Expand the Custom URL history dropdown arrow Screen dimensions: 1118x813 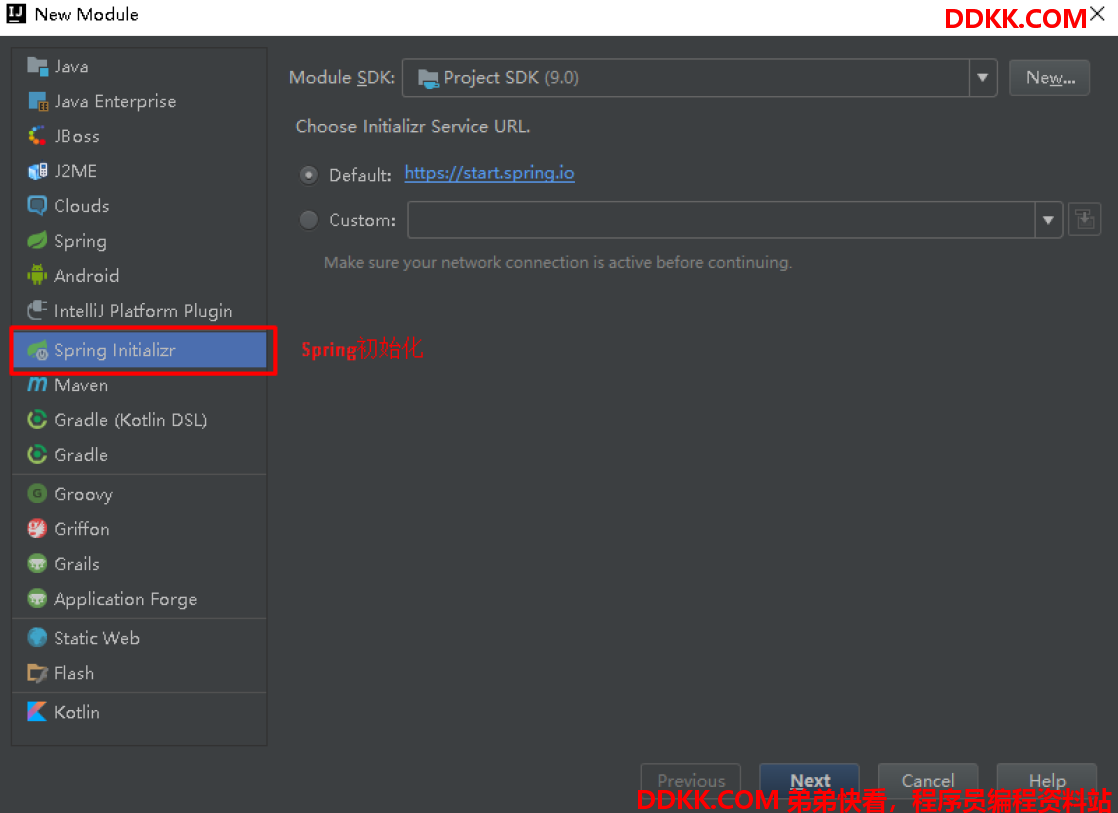(1048, 220)
